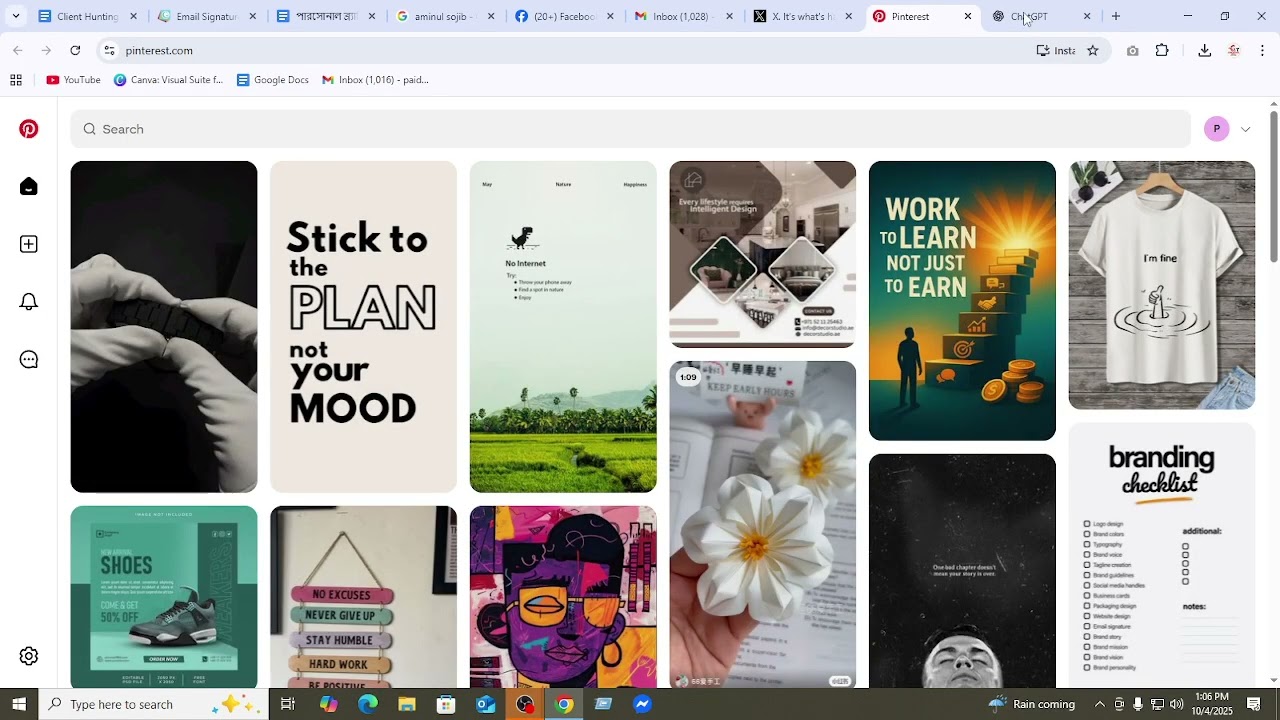Image resolution: width=1280 pixels, height=720 pixels.
Task: Grab the page vertical scrollbar
Action: point(1274,185)
